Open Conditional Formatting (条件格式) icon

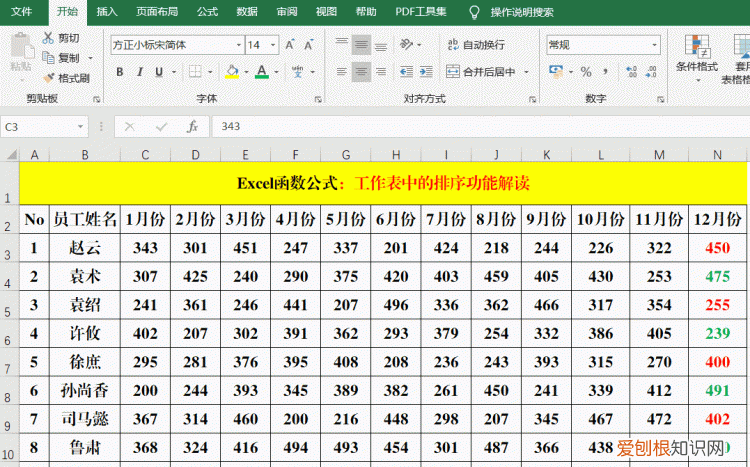pyautogui.click(x=697, y=46)
